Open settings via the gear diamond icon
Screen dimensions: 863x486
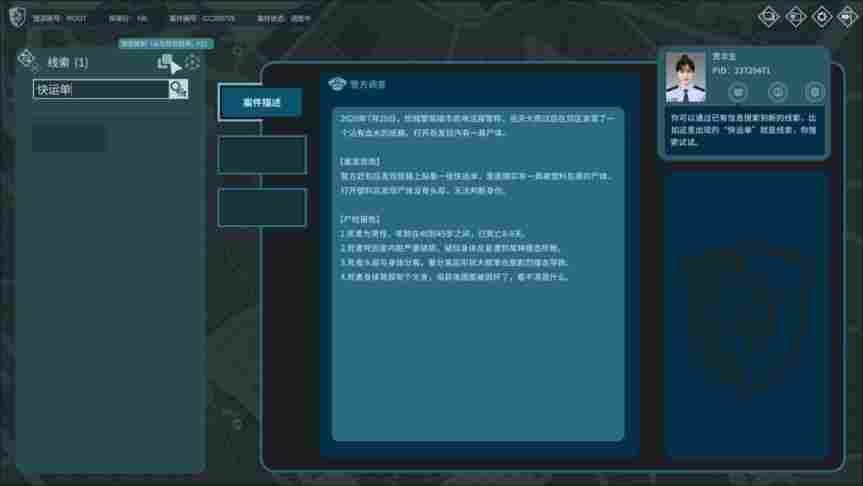click(x=822, y=17)
